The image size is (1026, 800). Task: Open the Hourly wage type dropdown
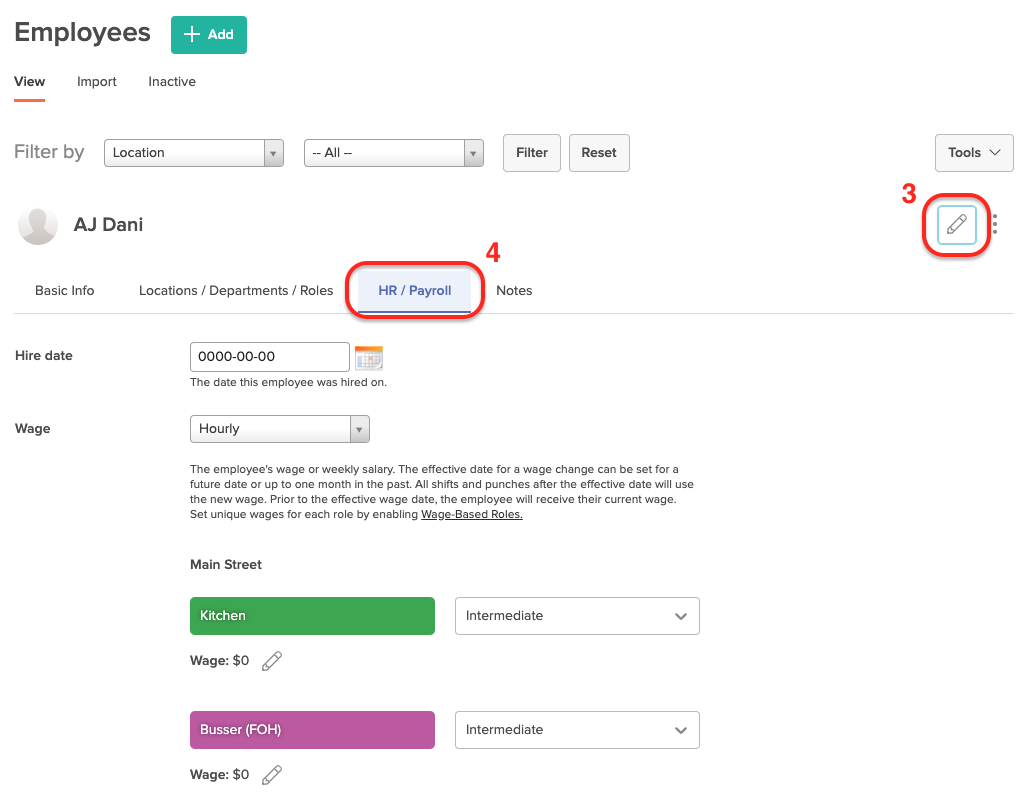(280, 429)
